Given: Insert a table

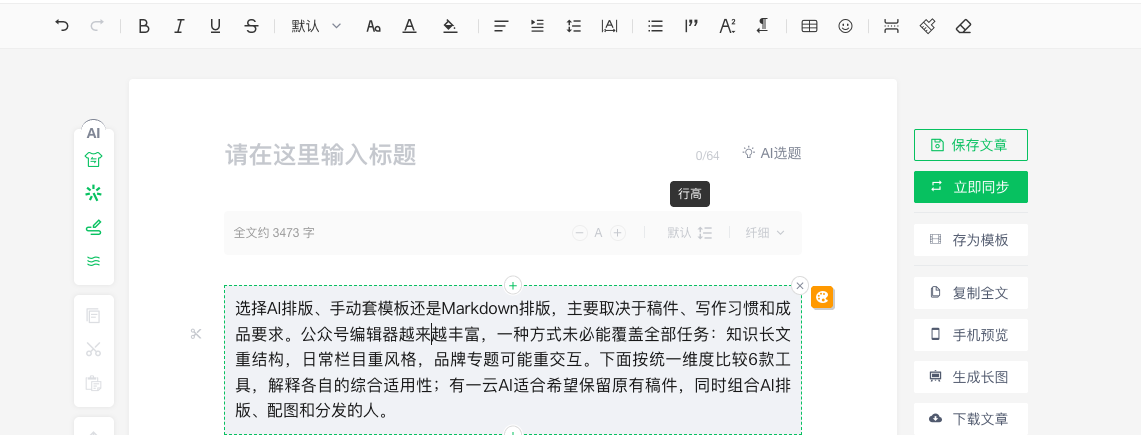Looking at the screenshot, I should coord(809,26).
